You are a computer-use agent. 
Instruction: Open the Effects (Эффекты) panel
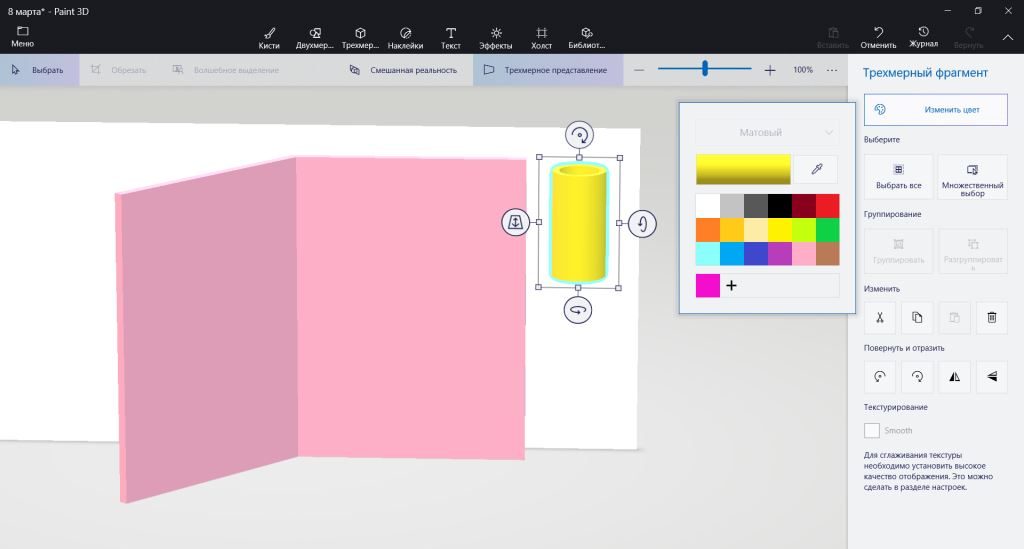click(496, 38)
